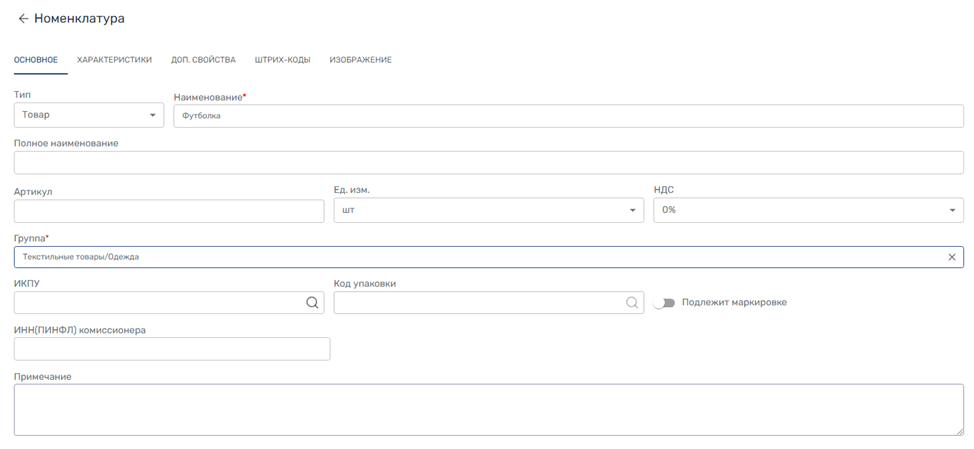974x449 pixels.
Task: Toggle the Подлежит маркировке switch
Action: pos(664,303)
